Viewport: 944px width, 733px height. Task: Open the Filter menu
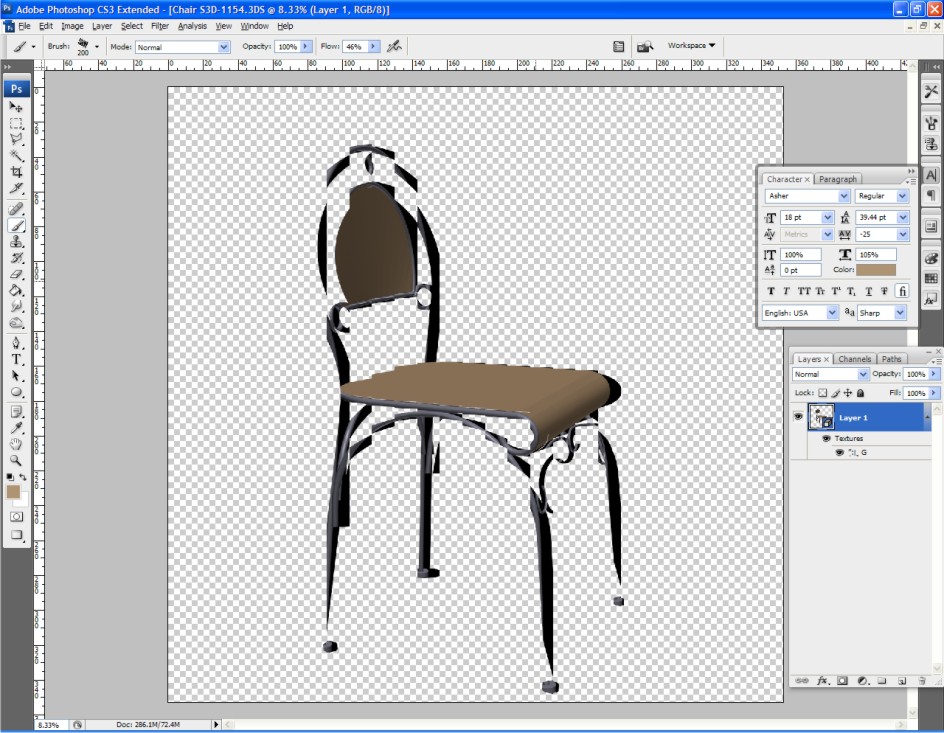[160, 26]
